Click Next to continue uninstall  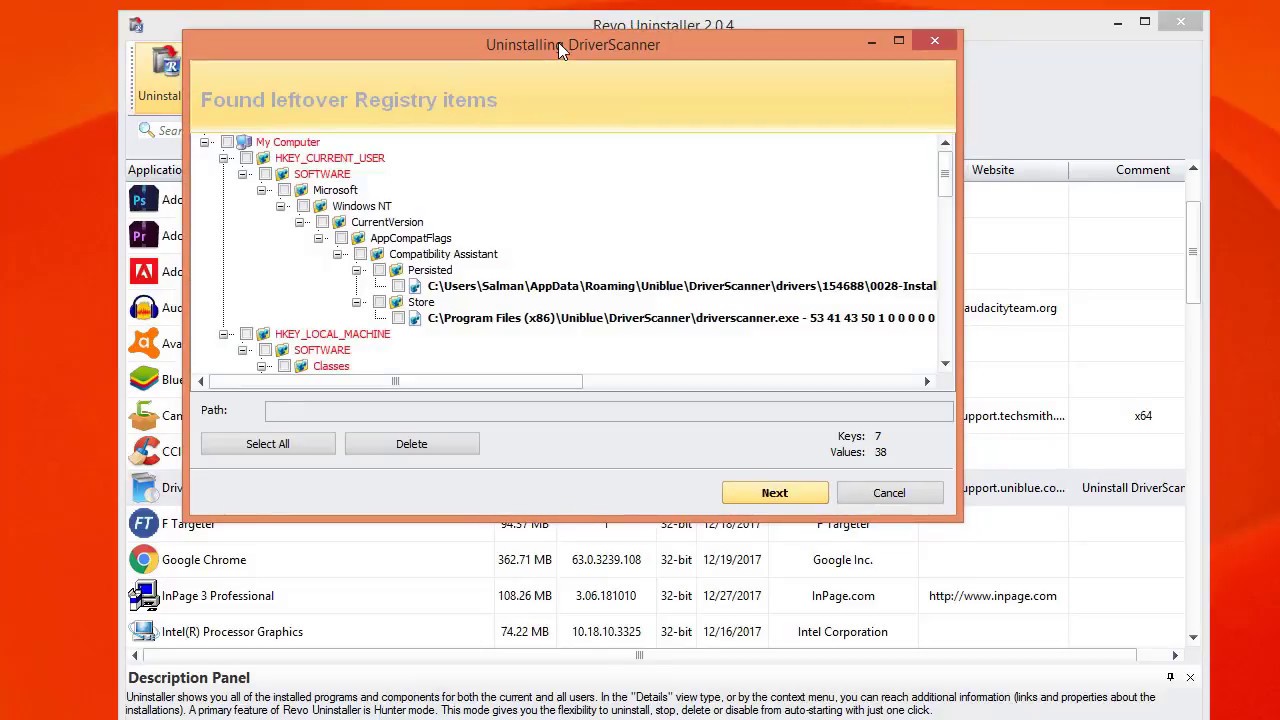point(775,493)
